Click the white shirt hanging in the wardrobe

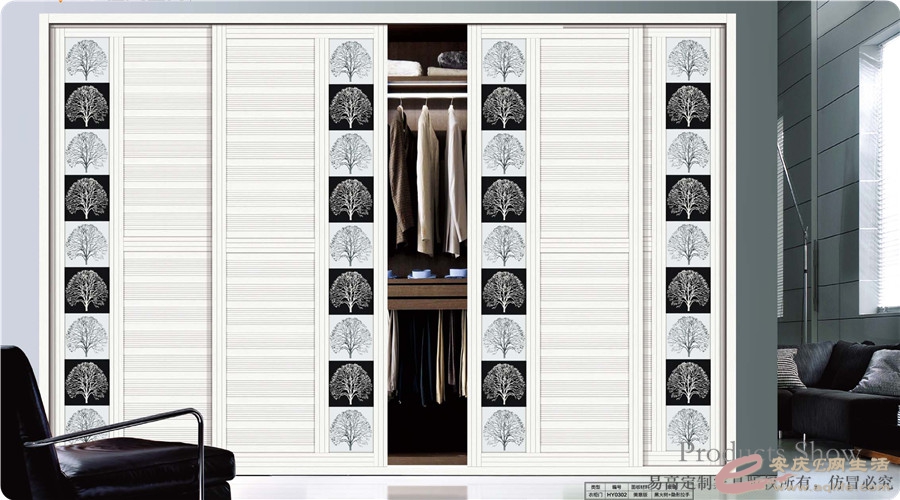[x=428, y=180]
